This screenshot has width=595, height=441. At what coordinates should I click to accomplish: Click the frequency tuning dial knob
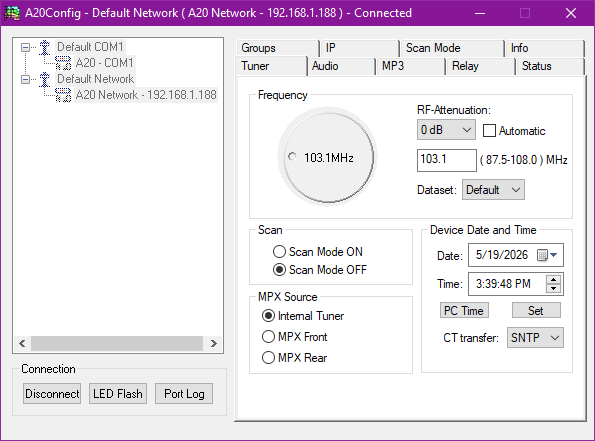(x=328, y=157)
